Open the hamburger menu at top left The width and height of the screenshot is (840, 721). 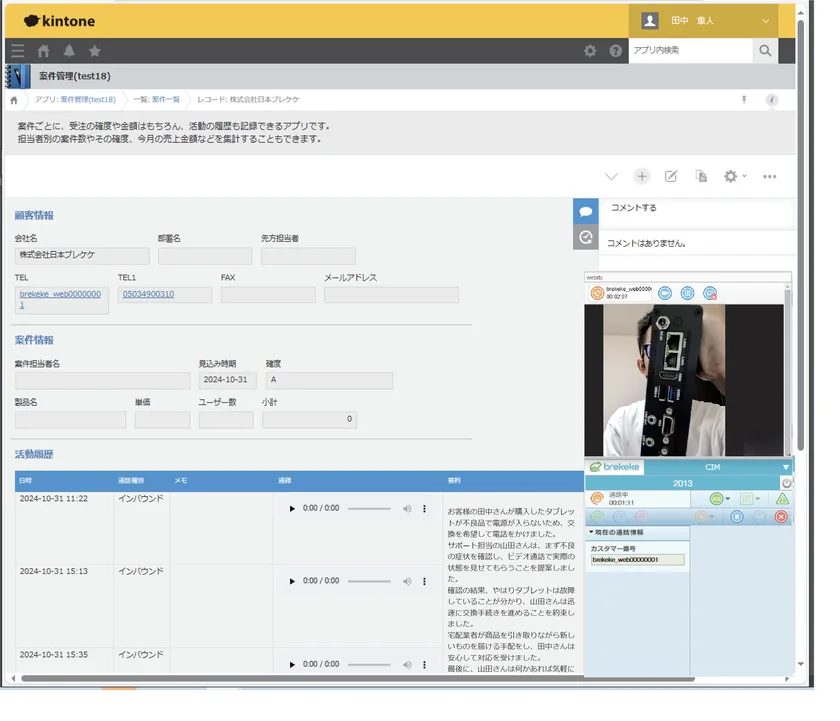click(x=17, y=50)
